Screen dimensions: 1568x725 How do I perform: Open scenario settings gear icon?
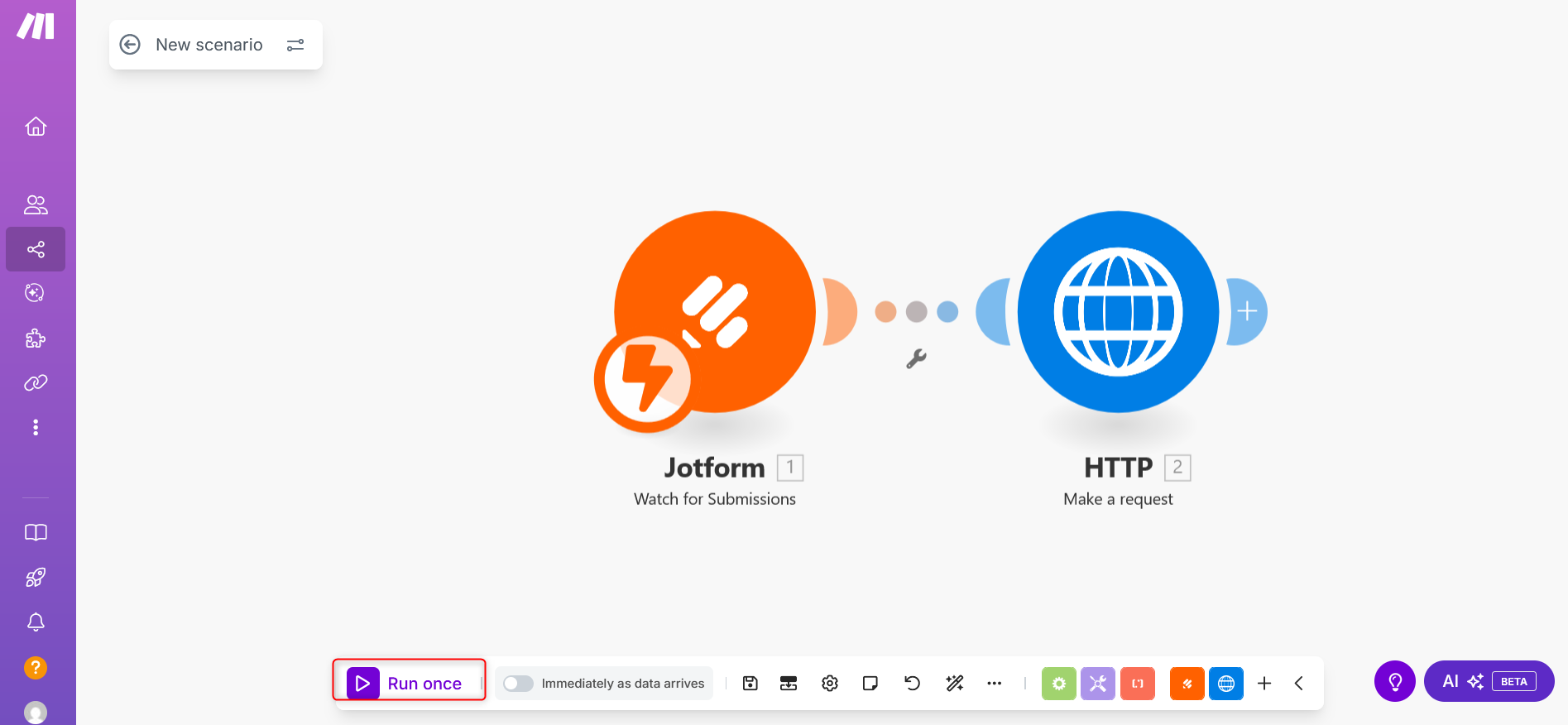click(830, 683)
